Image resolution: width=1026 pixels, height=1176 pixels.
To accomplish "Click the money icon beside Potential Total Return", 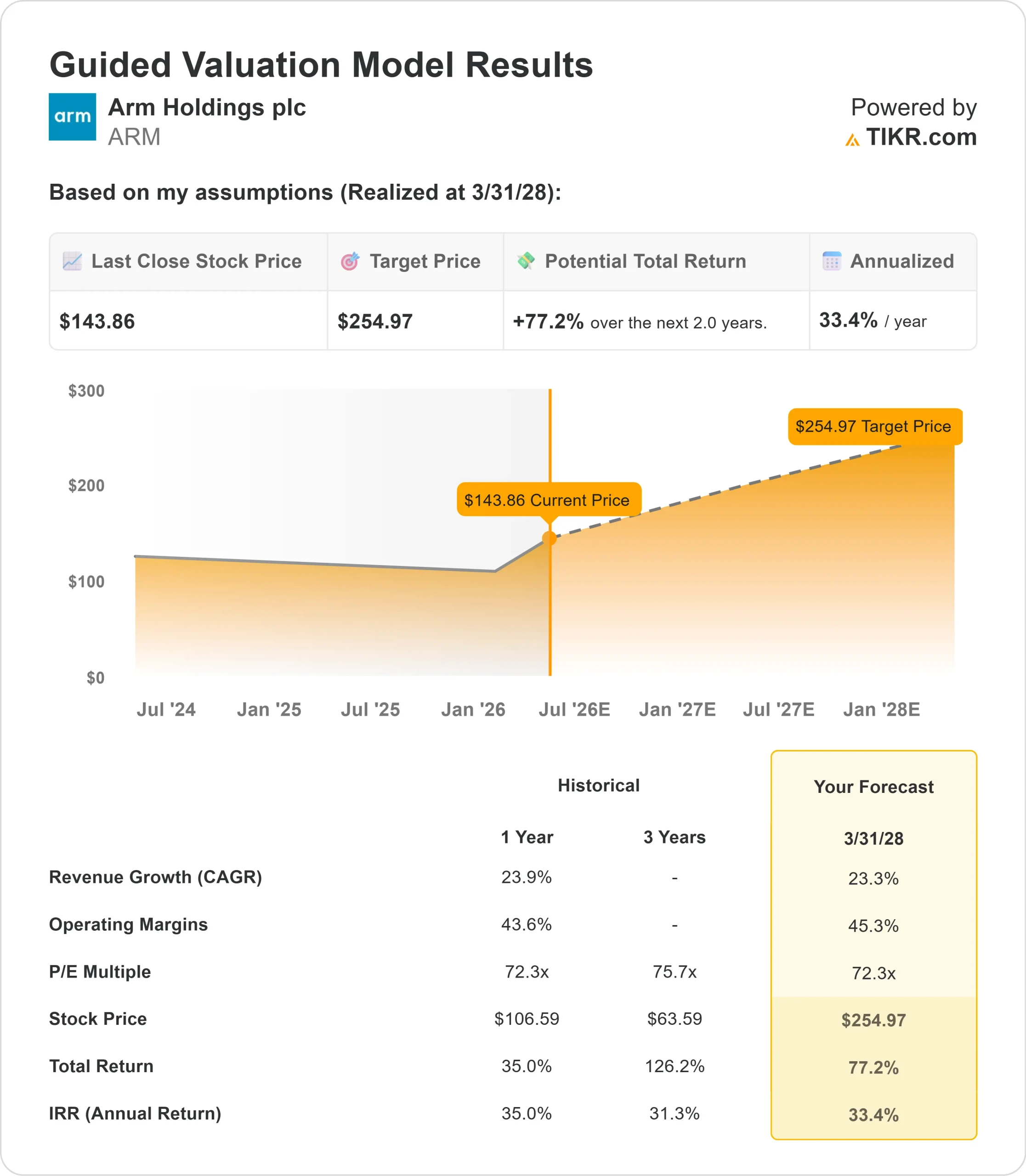I will [526, 261].
